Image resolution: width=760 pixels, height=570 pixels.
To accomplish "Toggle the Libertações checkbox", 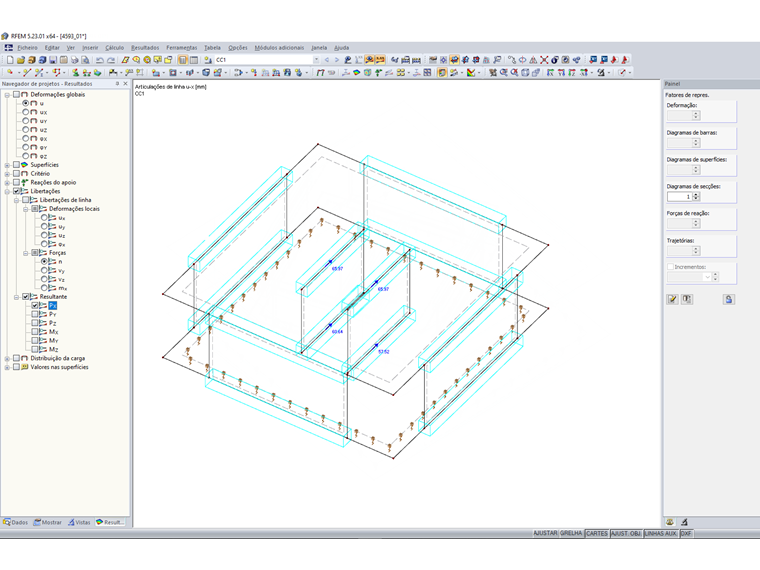I will 16,191.
